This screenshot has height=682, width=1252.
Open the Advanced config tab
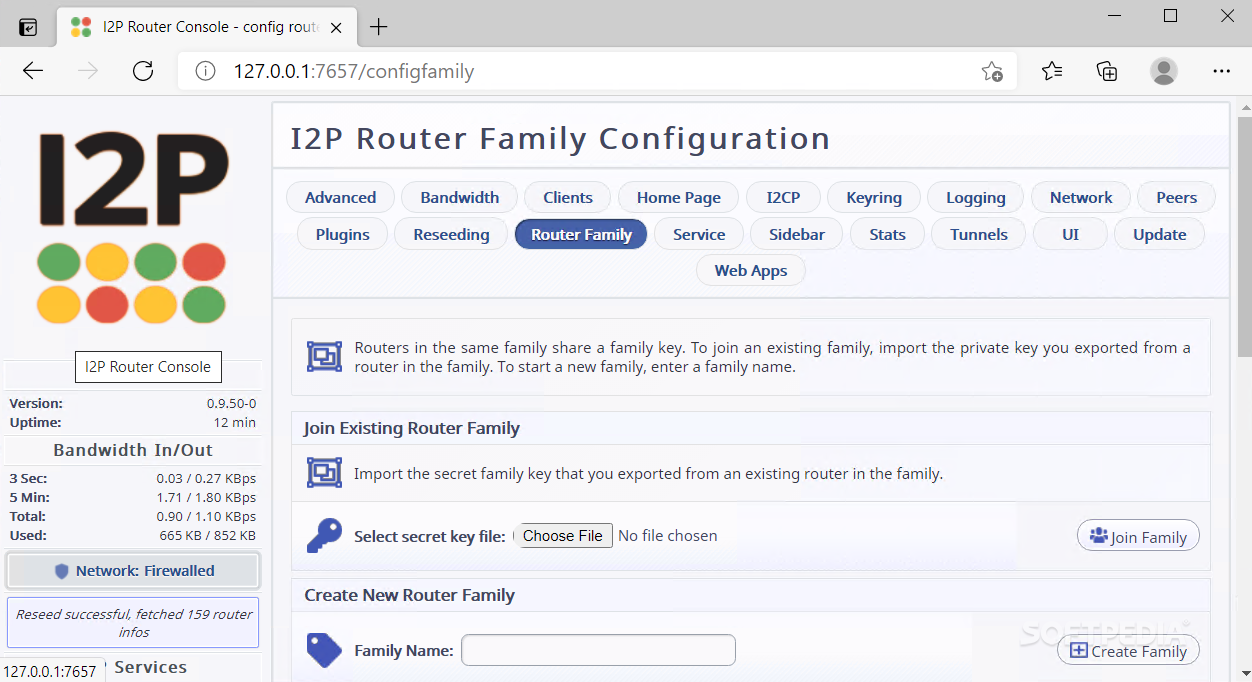pos(341,198)
